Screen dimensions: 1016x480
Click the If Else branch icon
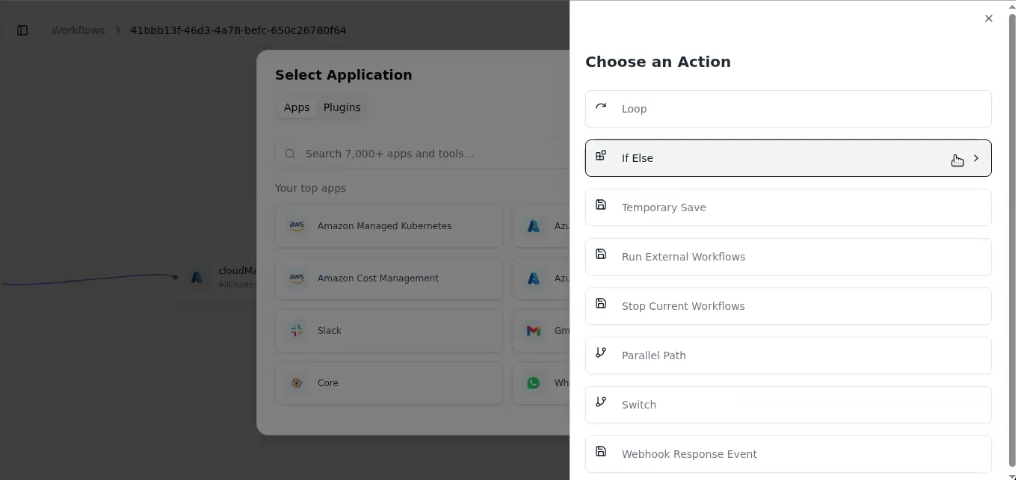601,155
